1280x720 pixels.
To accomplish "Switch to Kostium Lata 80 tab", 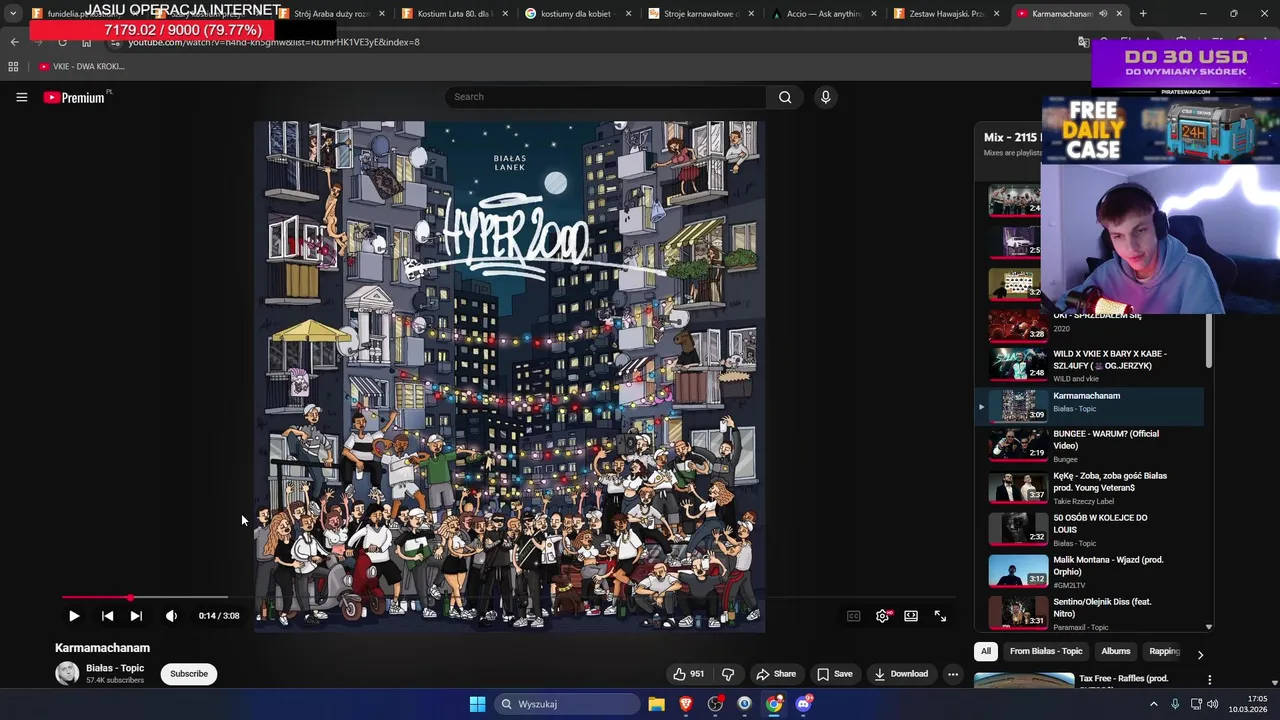I will [x=455, y=14].
